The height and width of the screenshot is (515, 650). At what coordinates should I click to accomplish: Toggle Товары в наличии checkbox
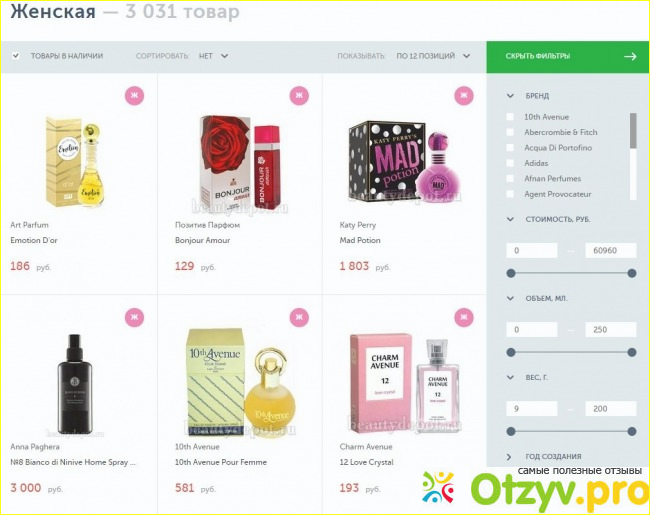click(16, 56)
